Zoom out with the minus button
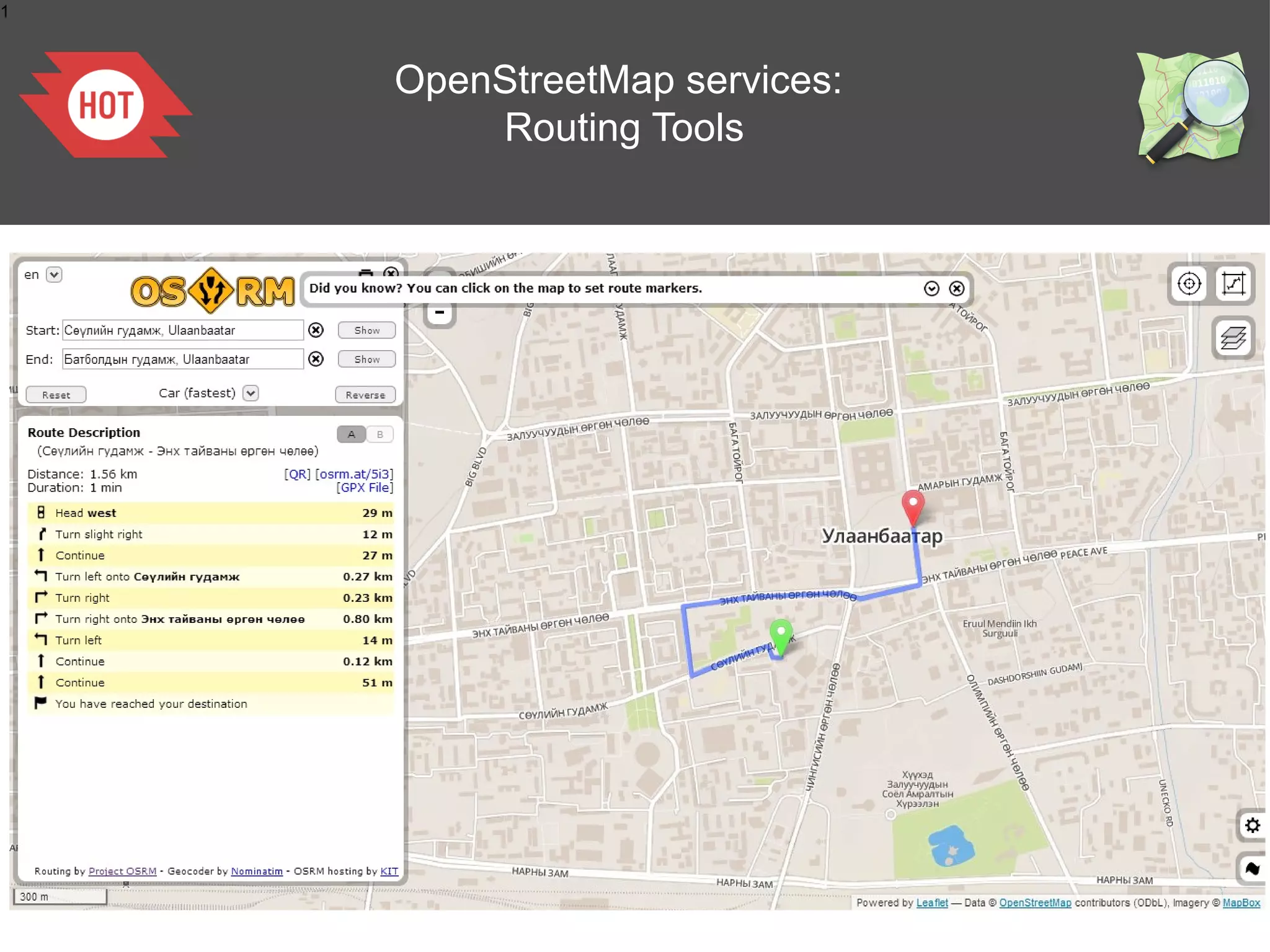The image size is (1270, 952). [x=440, y=312]
